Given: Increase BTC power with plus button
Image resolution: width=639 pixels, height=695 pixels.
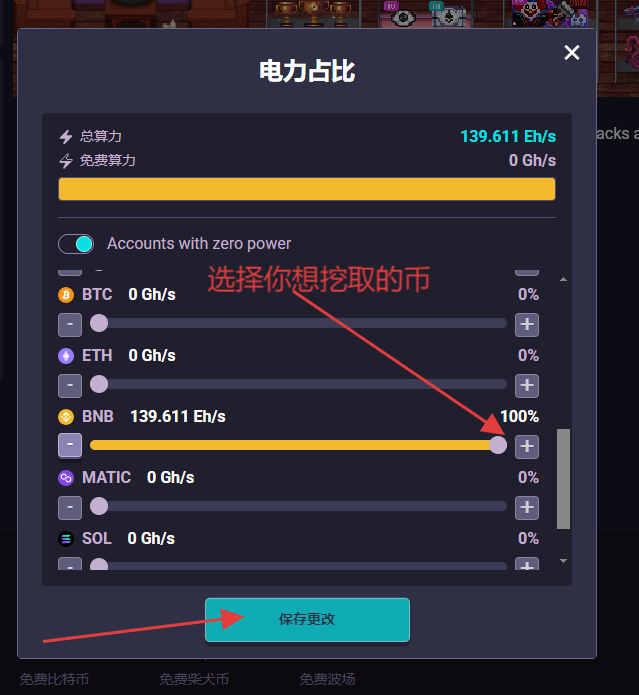Looking at the screenshot, I should point(527,324).
